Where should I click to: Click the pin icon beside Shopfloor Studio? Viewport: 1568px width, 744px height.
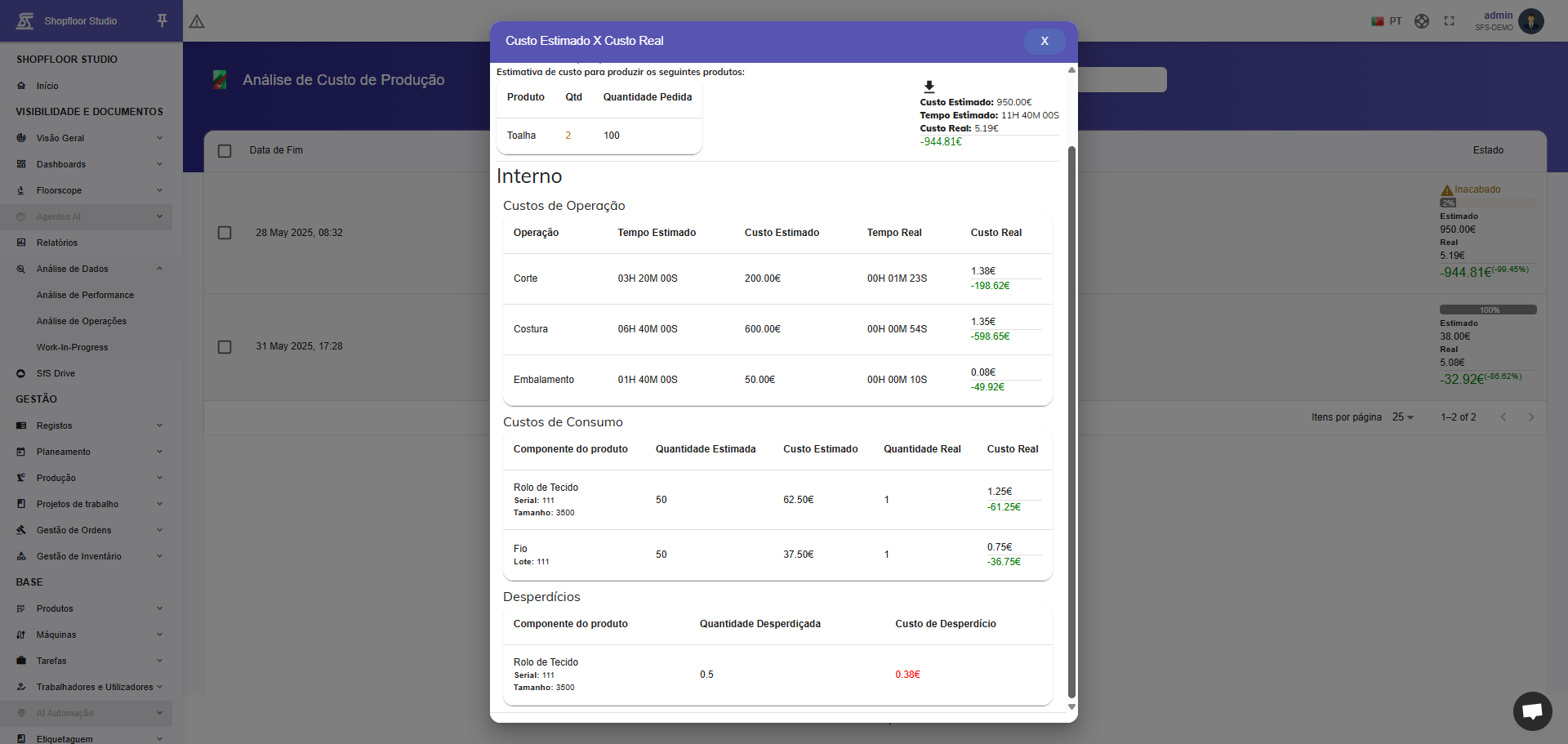coord(162,20)
